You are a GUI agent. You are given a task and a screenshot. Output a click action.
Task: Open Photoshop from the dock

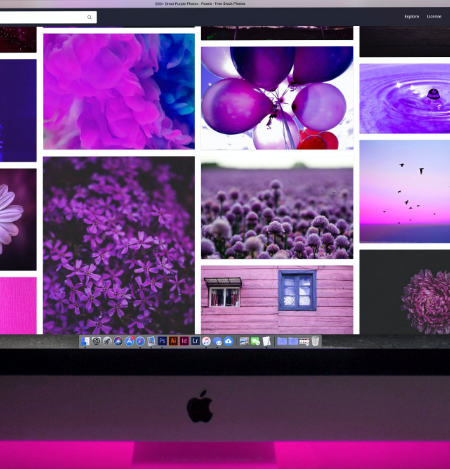(162, 341)
